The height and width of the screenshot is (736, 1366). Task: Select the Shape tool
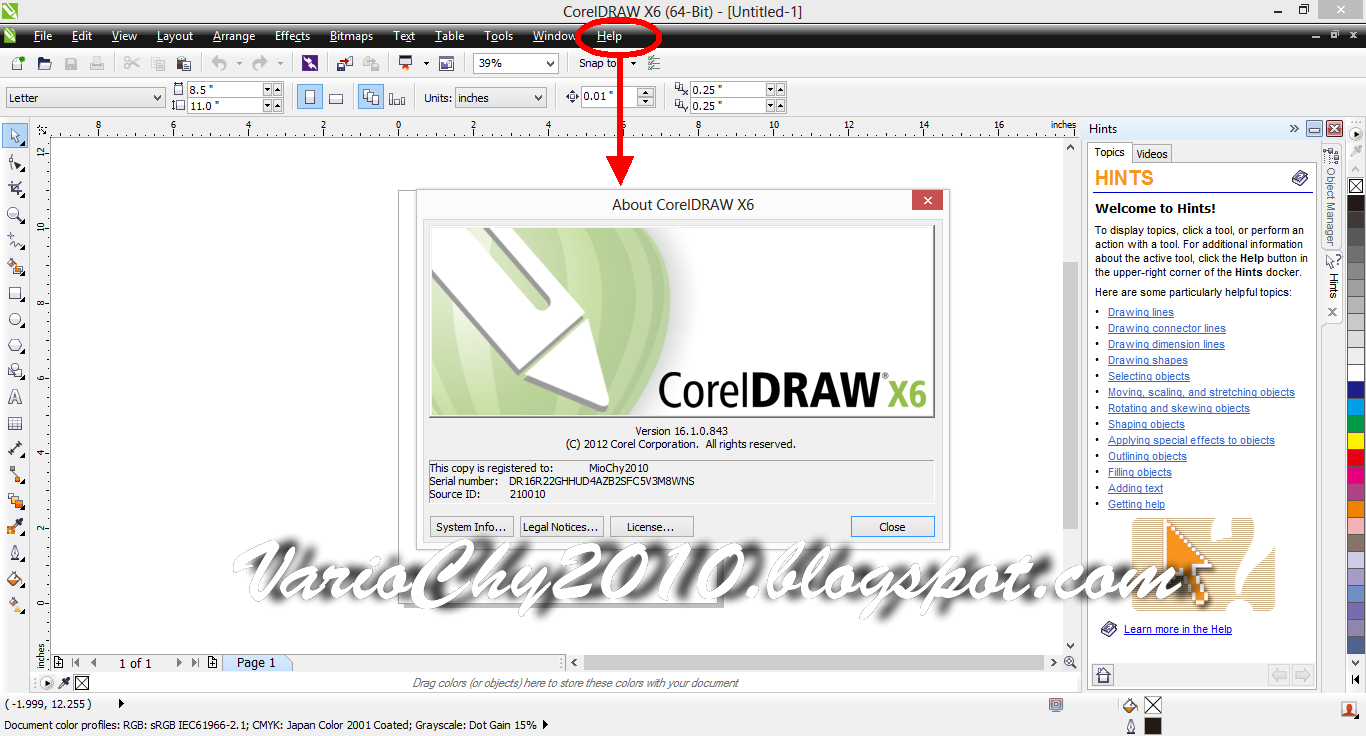pos(15,162)
